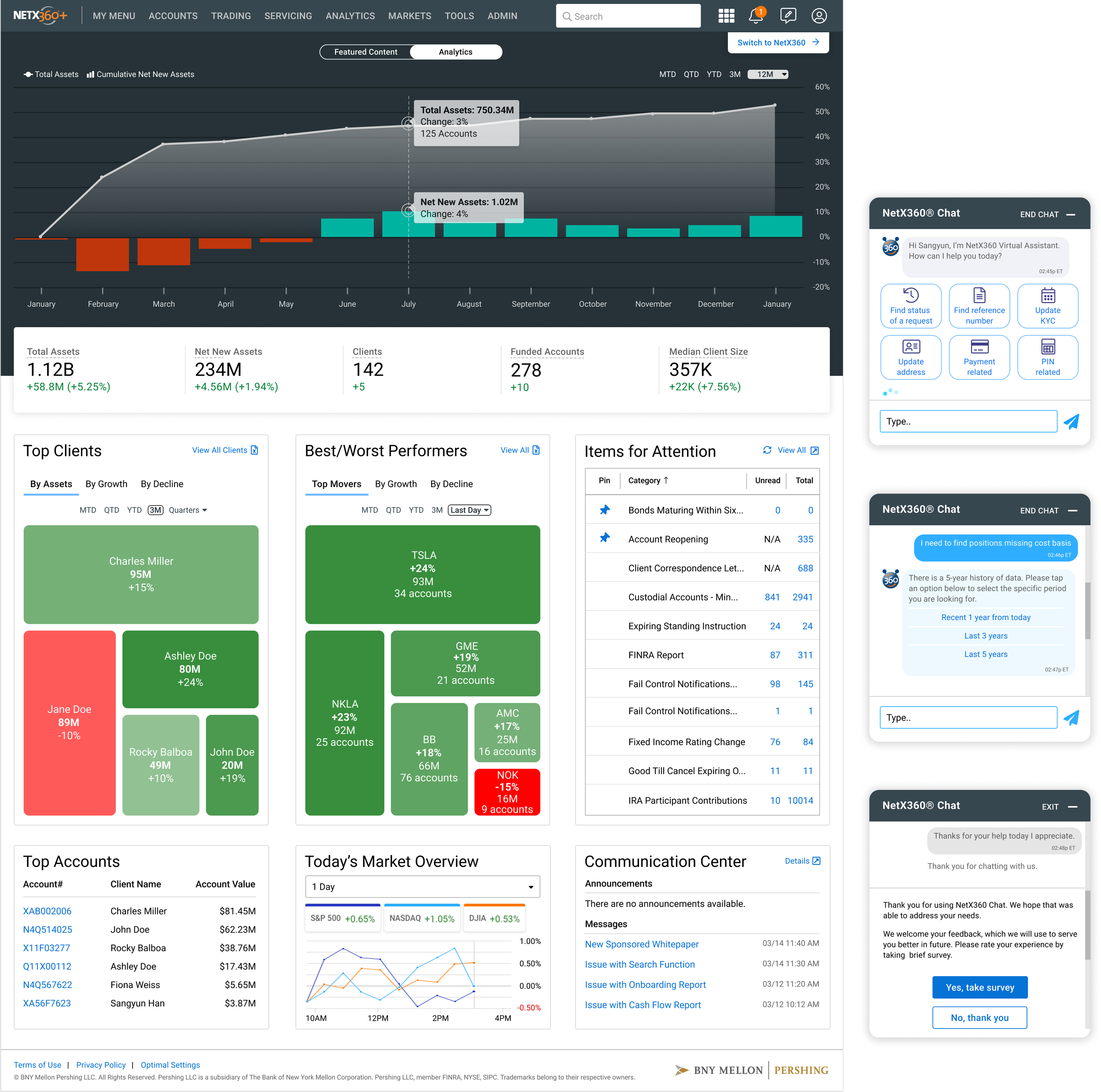Image resolution: width=1101 pixels, height=1092 pixels.
Task: Sort by Category column arrow
Action: pyautogui.click(x=665, y=480)
